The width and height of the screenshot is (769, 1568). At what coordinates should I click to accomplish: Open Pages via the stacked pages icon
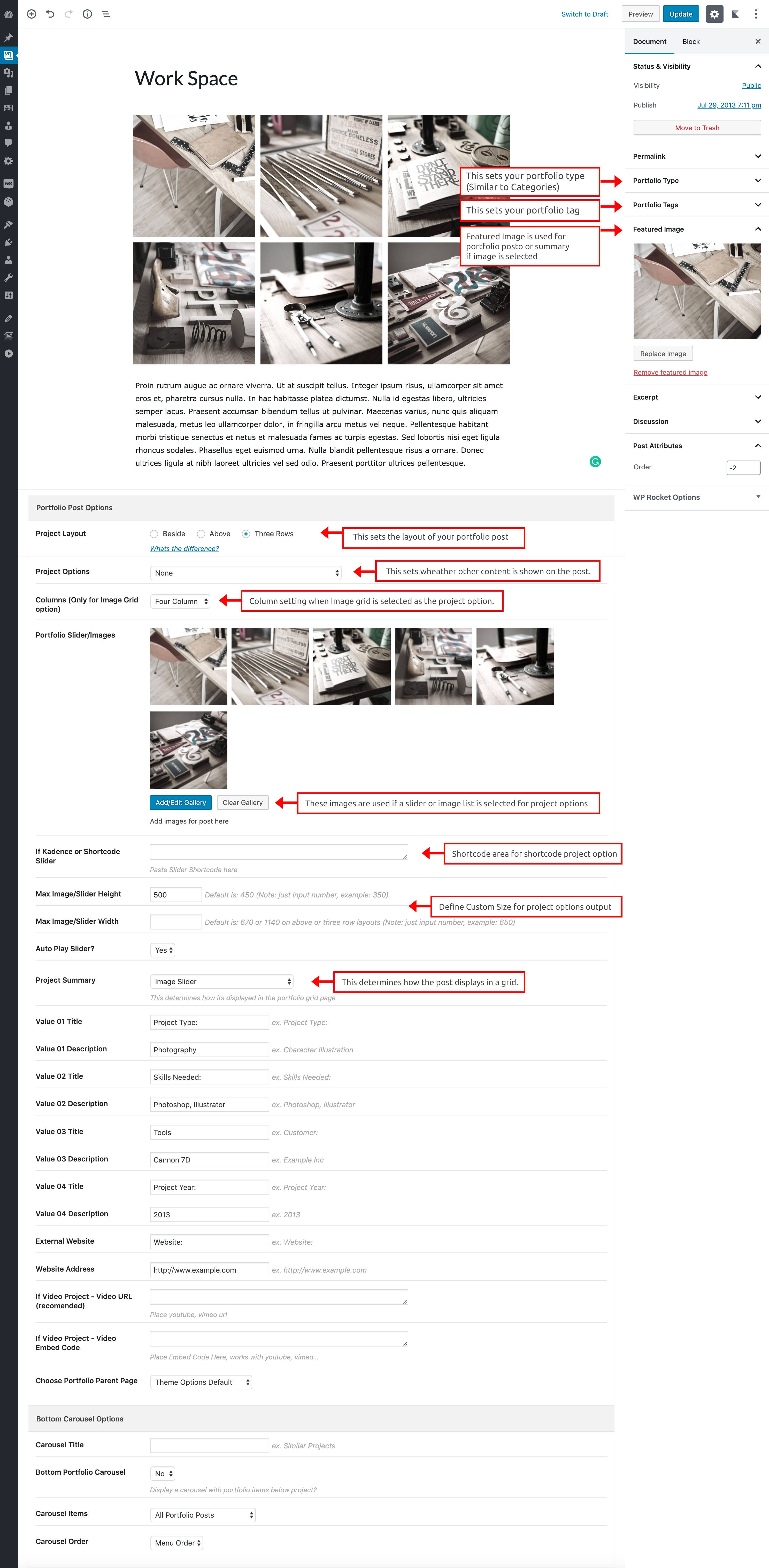coord(9,91)
